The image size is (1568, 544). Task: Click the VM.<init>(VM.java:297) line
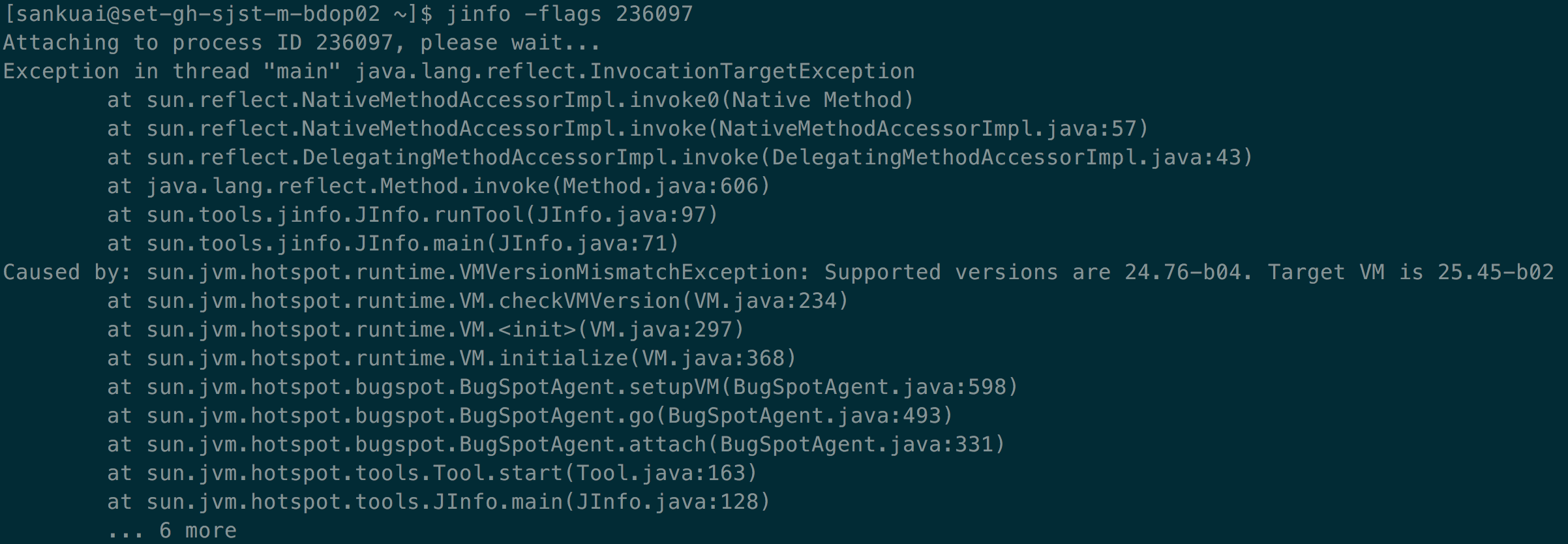pos(425,329)
